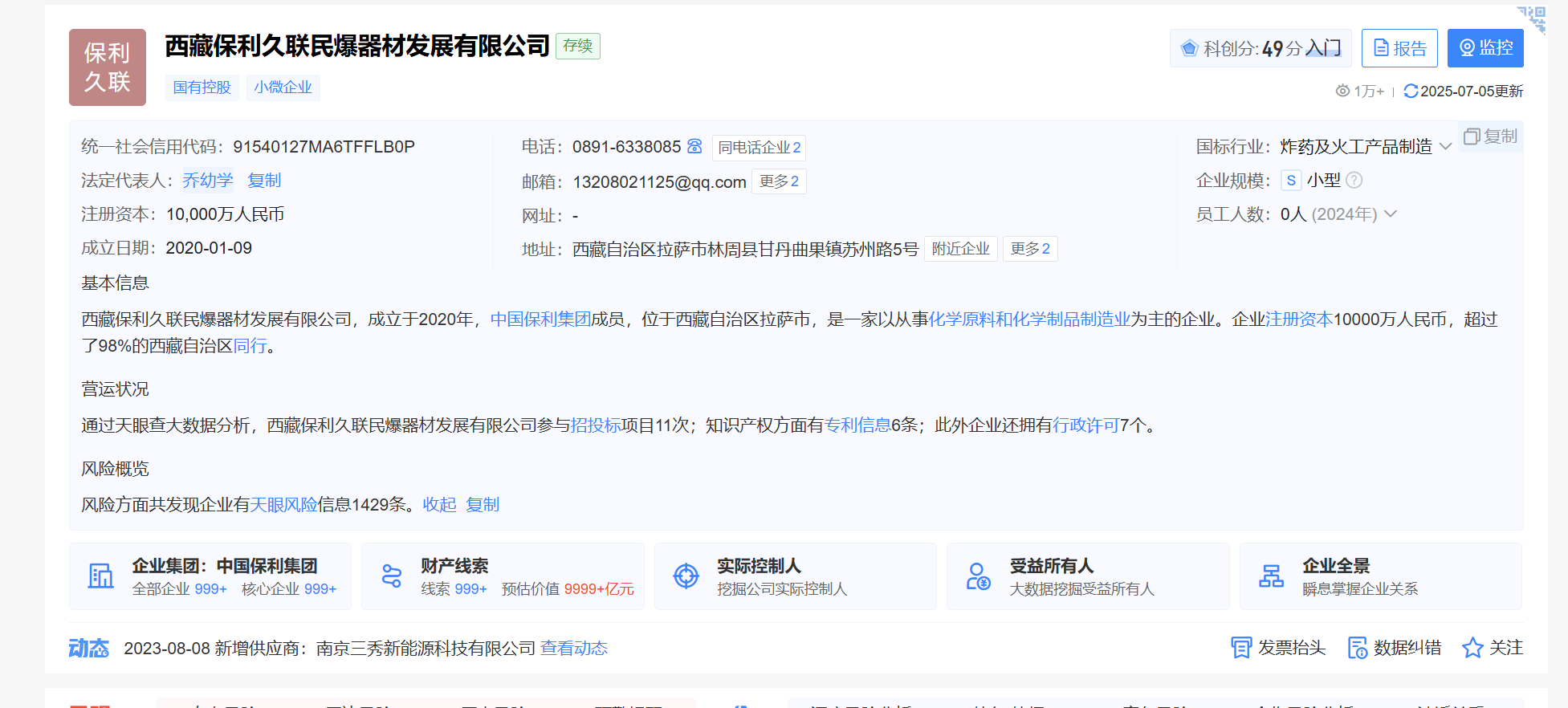
Task: Click the 发票抬头 invoice icon
Action: tap(1241, 648)
